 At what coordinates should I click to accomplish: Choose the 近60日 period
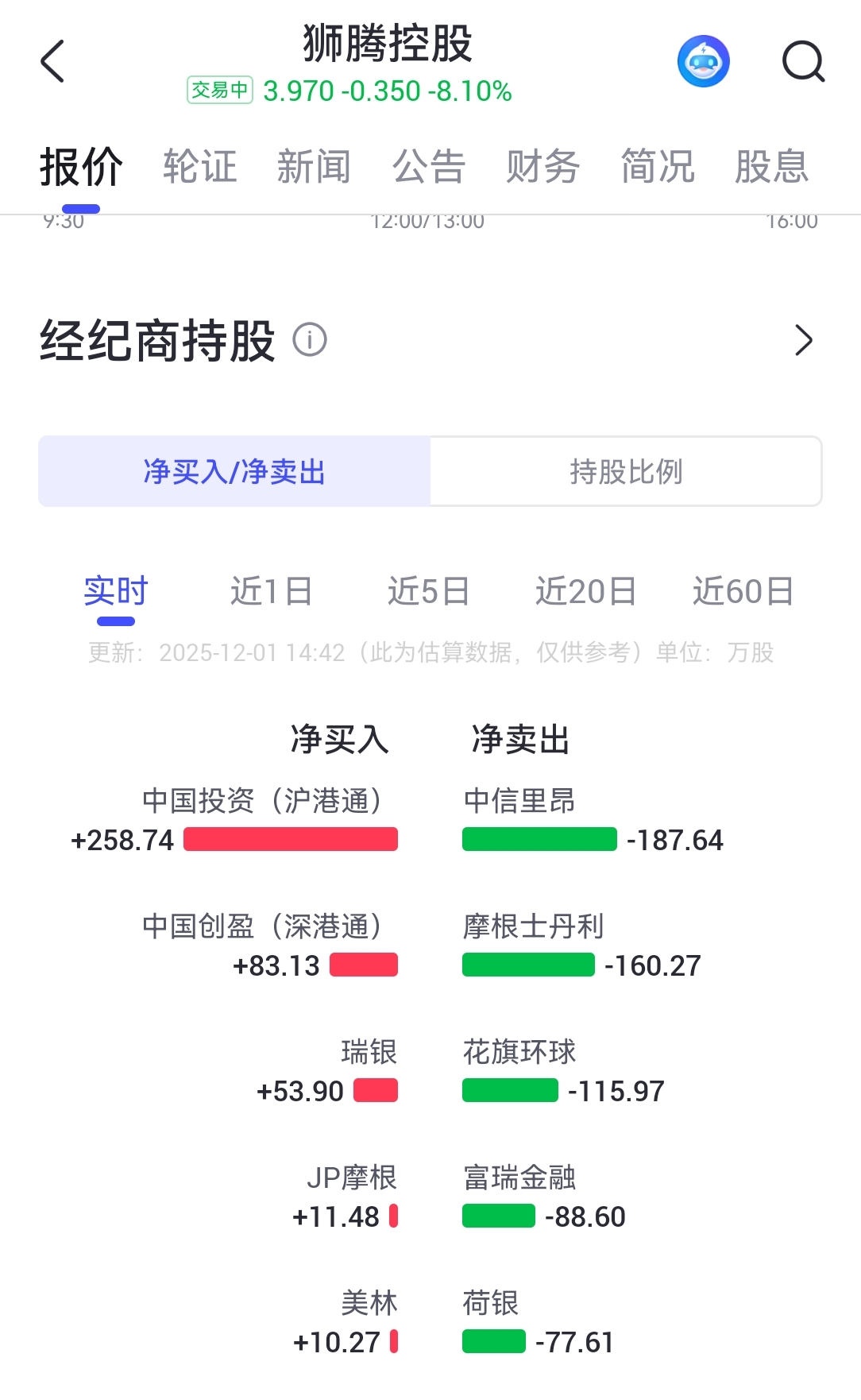pos(743,592)
